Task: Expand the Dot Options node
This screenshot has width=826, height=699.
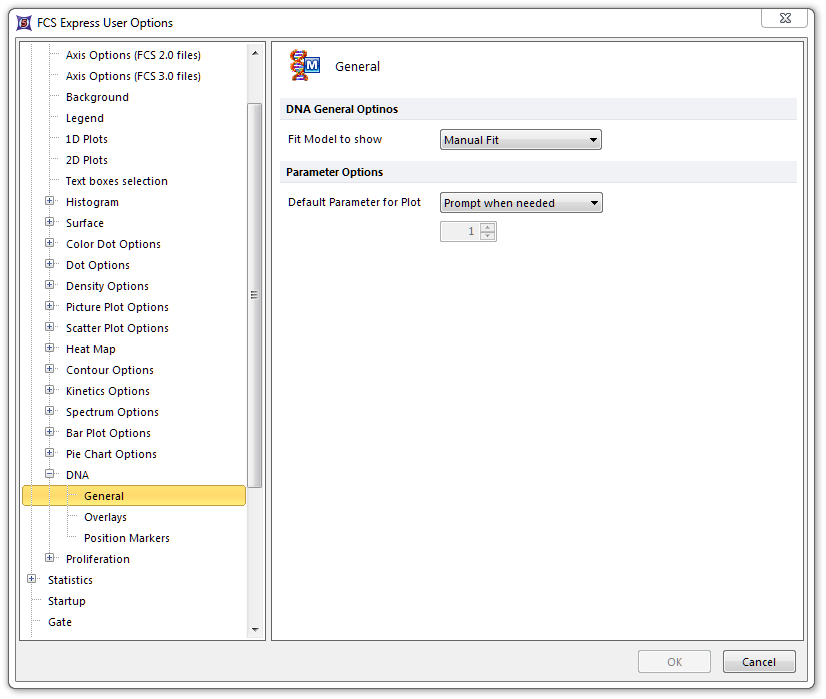Action: (50, 264)
